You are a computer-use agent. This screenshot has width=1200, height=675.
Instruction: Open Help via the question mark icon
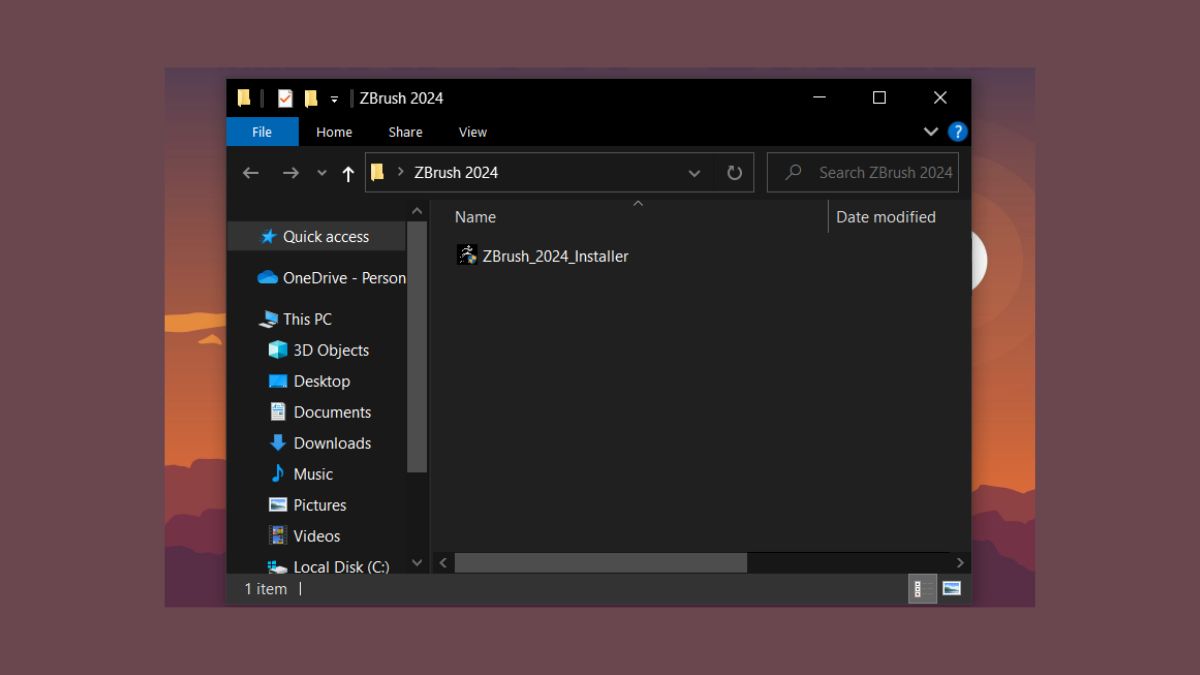tap(957, 132)
